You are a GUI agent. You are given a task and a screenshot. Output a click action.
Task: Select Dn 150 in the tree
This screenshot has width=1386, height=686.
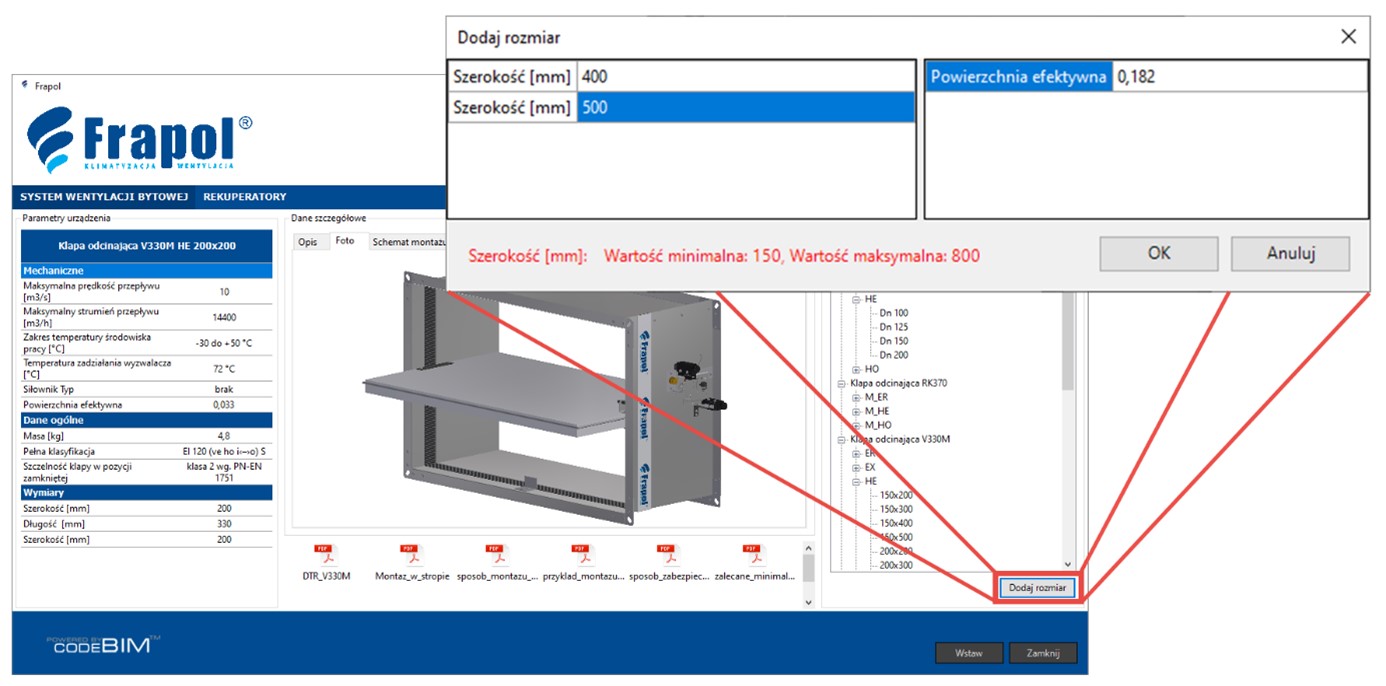pos(894,341)
